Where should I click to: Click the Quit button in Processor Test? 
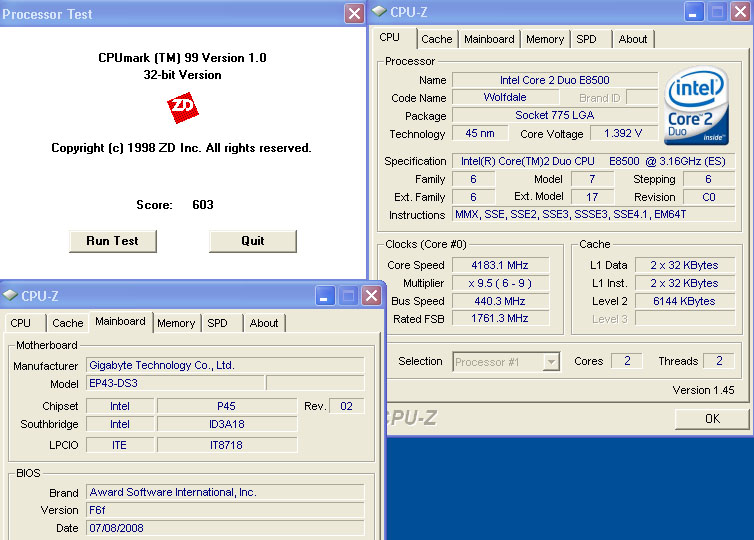[252, 241]
